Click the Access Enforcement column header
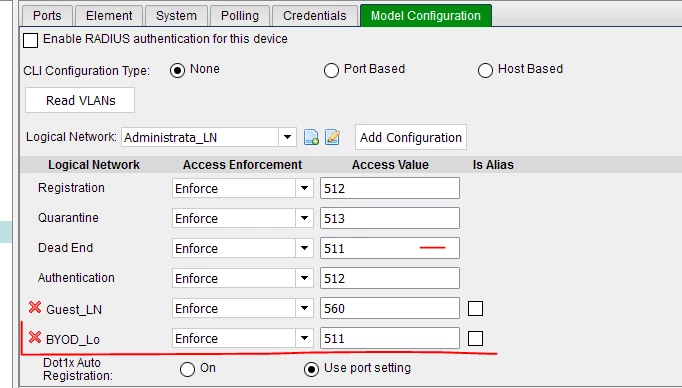 (242, 165)
